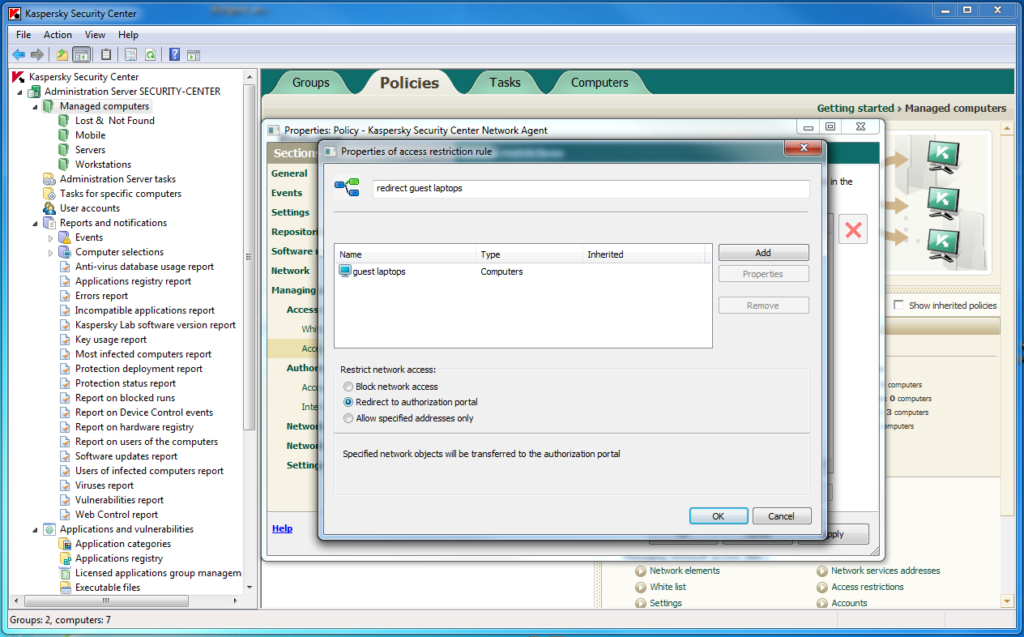Viewport: 1024px width, 637px height.
Task: Click the Up one level folder toolbar icon
Action: tap(61, 55)
